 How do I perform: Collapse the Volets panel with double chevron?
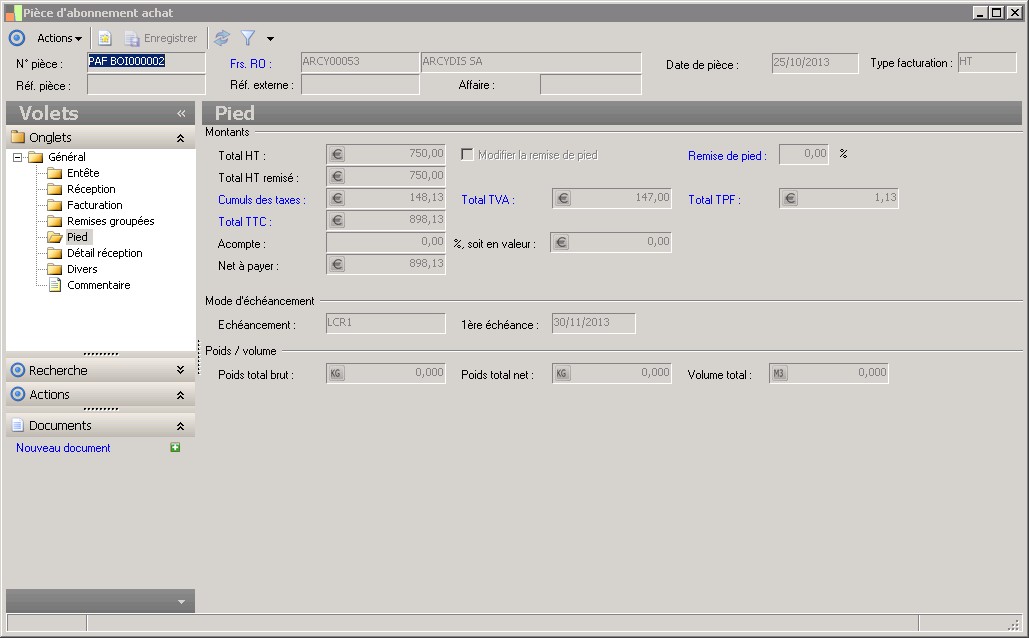tap(181, 114)
